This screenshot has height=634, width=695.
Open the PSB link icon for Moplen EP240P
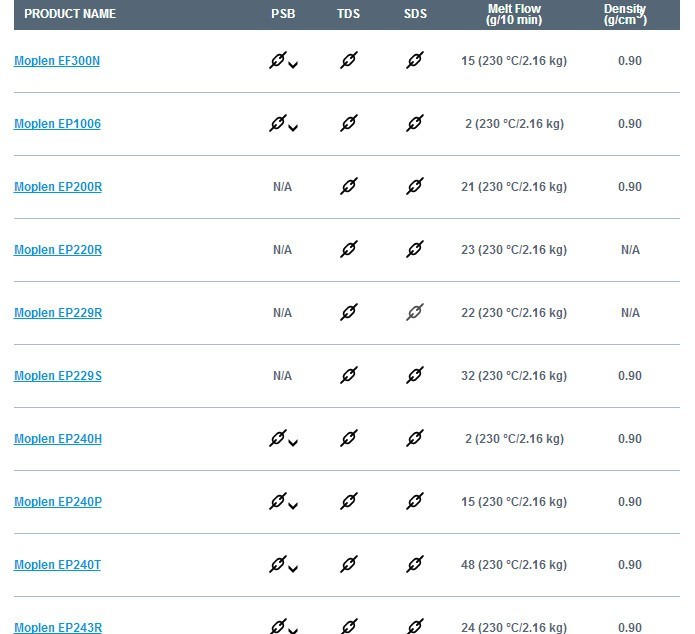[x=278, y=501]
